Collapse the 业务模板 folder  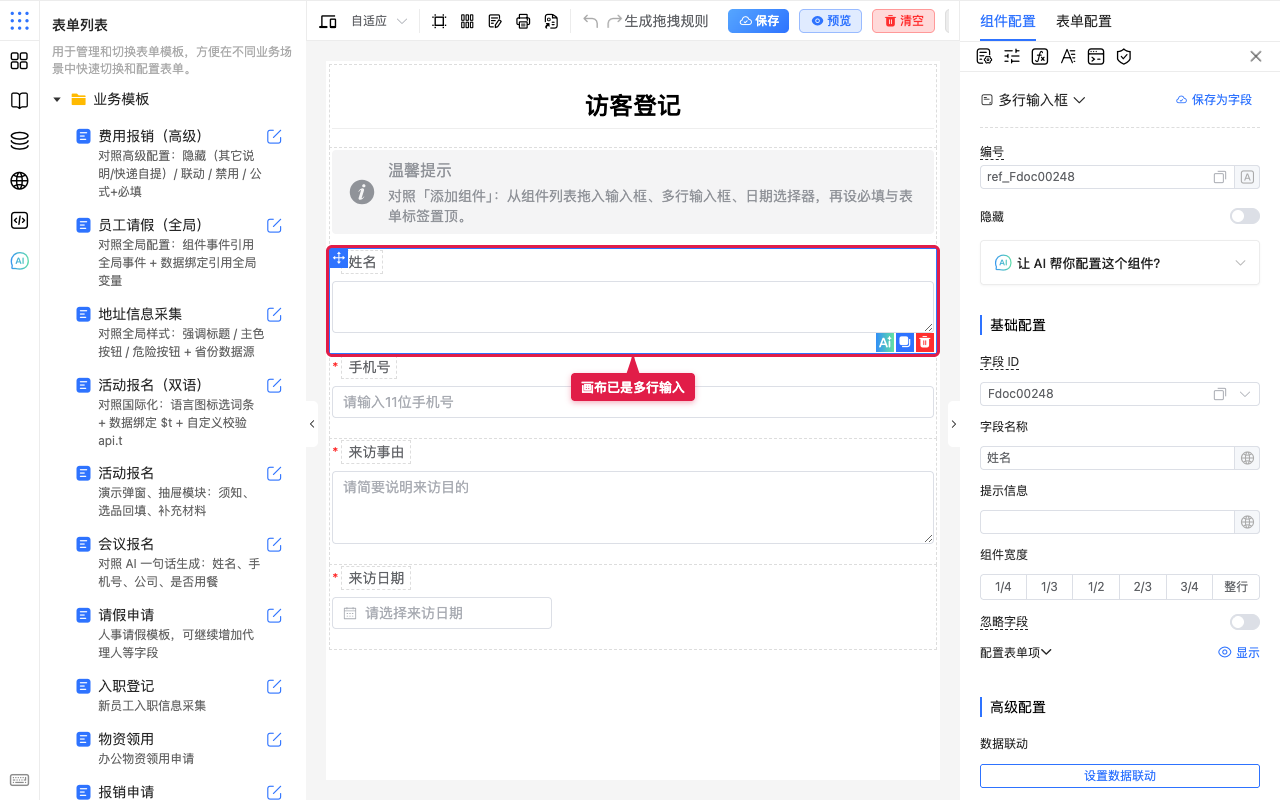coord(57,99)
